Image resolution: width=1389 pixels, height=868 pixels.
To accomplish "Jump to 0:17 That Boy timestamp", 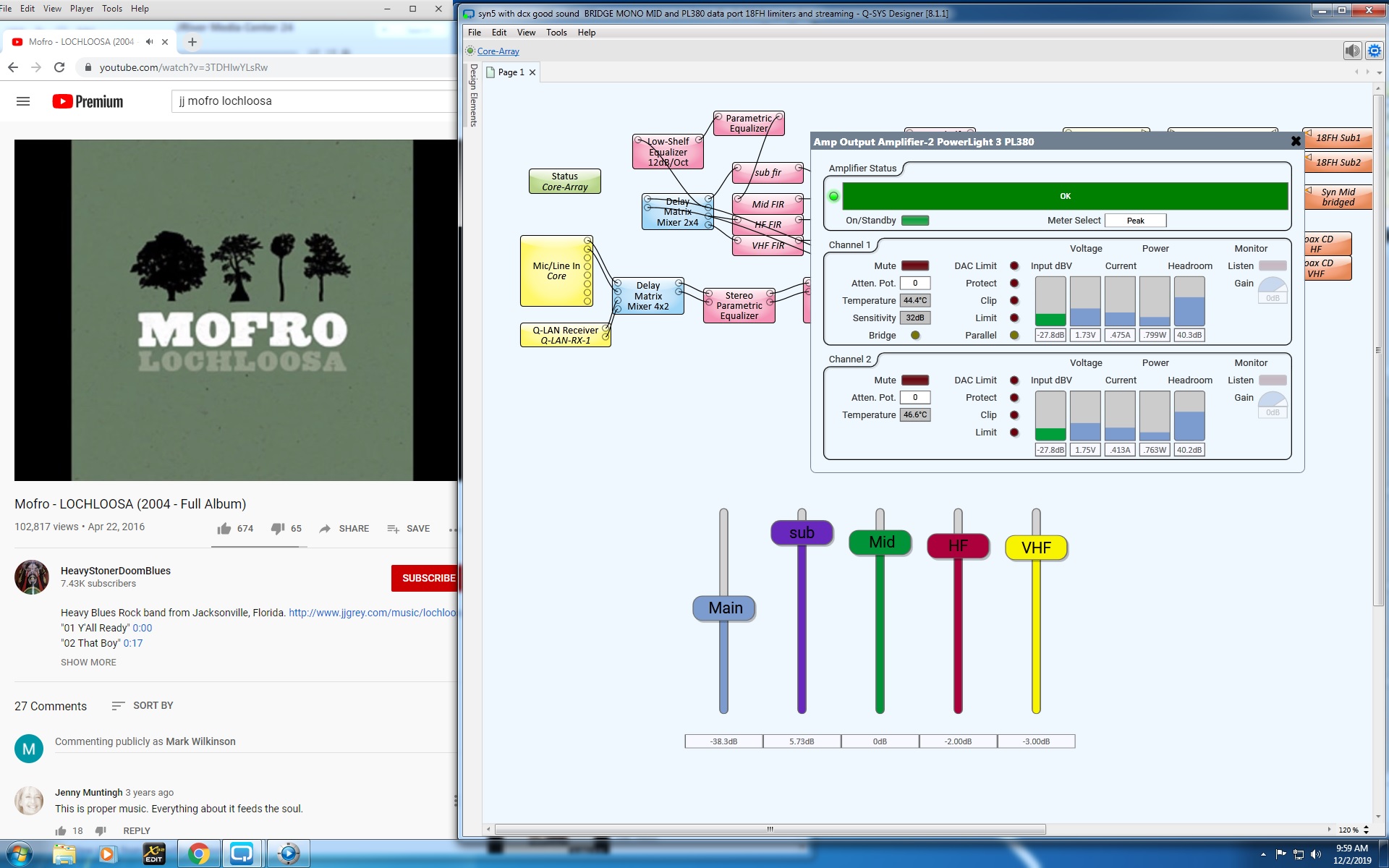I will tap(133, 643).
